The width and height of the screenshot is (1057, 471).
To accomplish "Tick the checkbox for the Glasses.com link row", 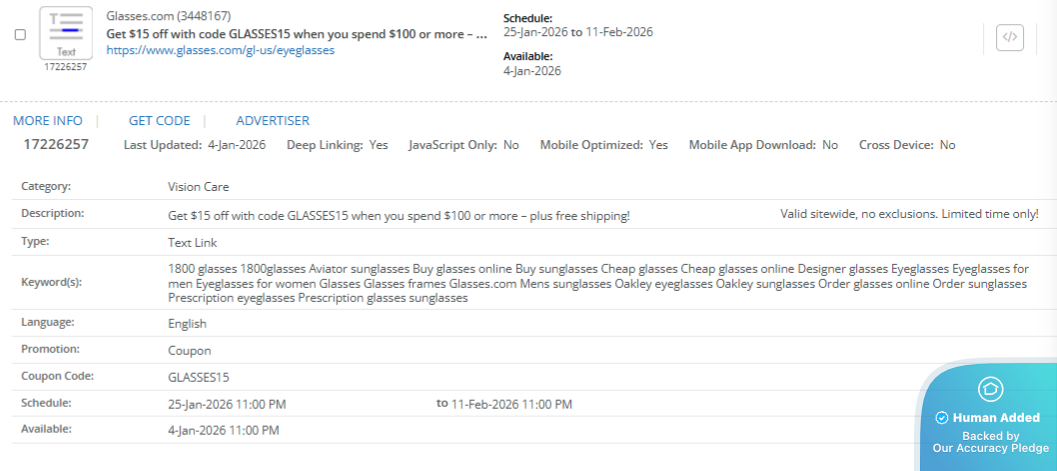I will [x=20, y=35].
